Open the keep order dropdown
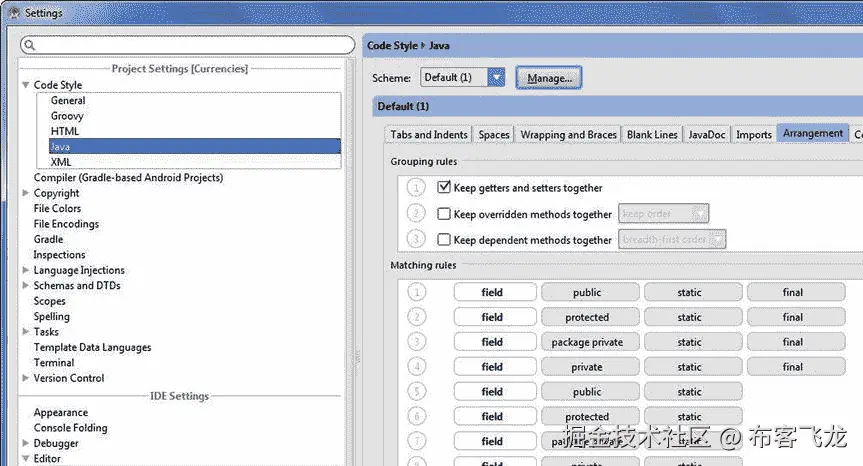863x466 pixels. (x=664, y=213)
